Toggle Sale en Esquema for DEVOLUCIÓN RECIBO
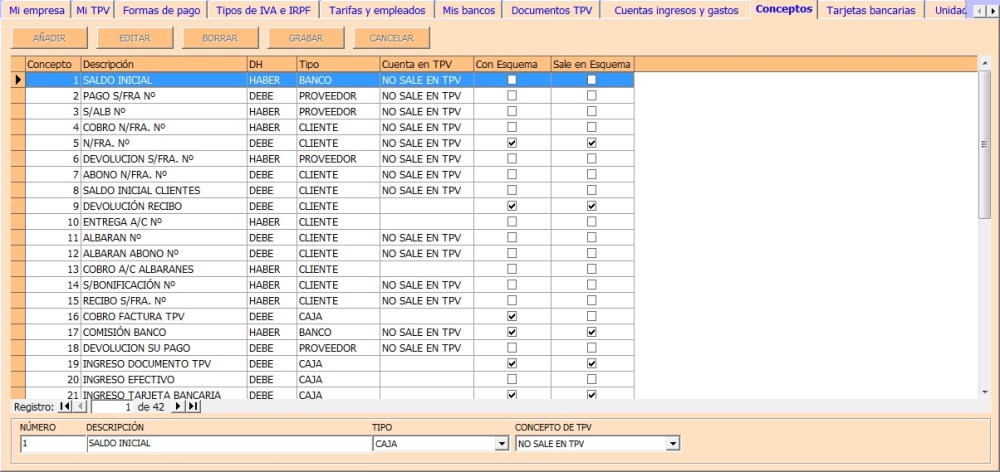 pyautogui.click(x=591, y=206)
